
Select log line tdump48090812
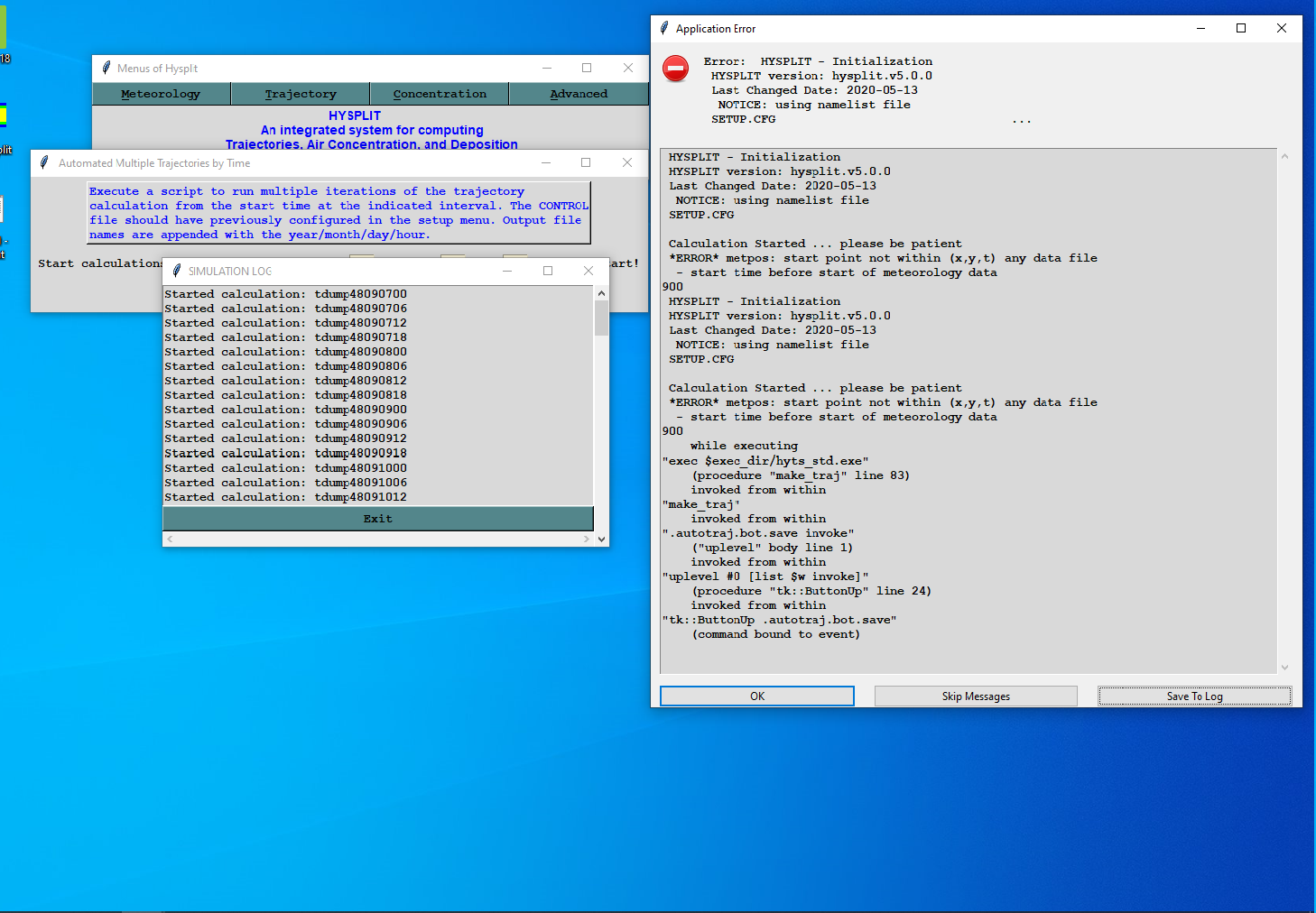coord(286,381)
